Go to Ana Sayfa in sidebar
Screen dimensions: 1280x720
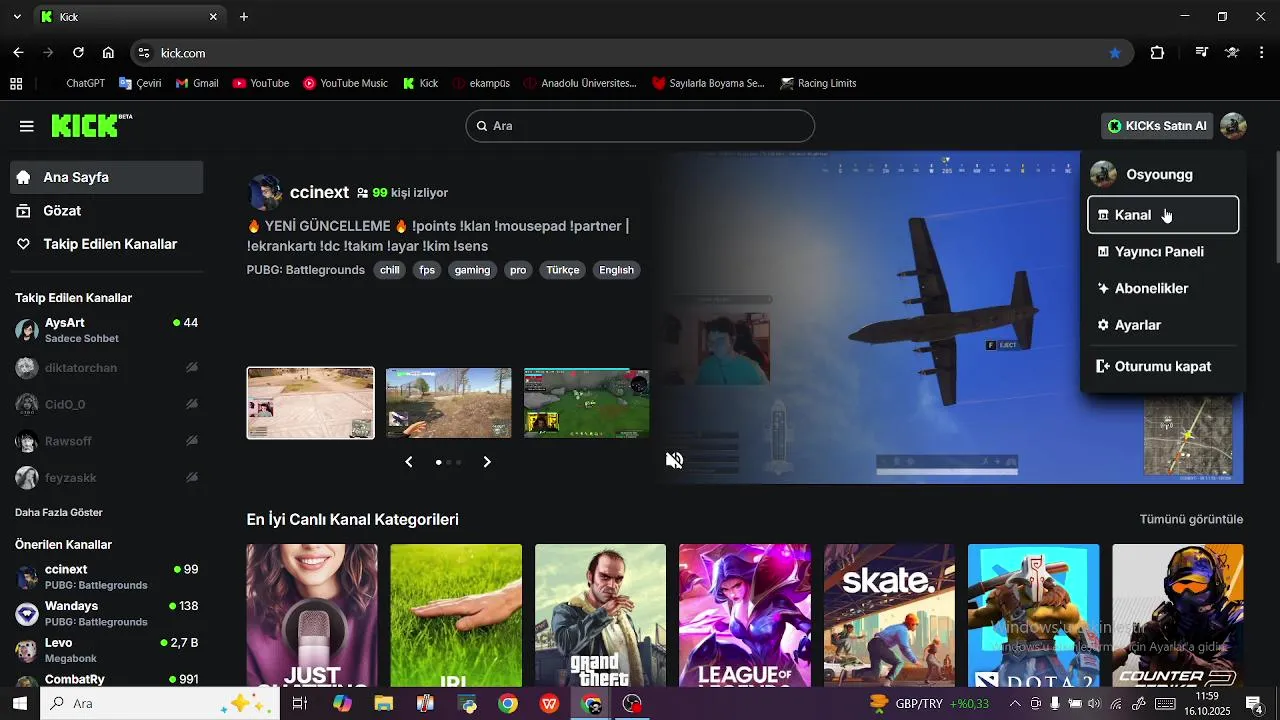(107, 177)
